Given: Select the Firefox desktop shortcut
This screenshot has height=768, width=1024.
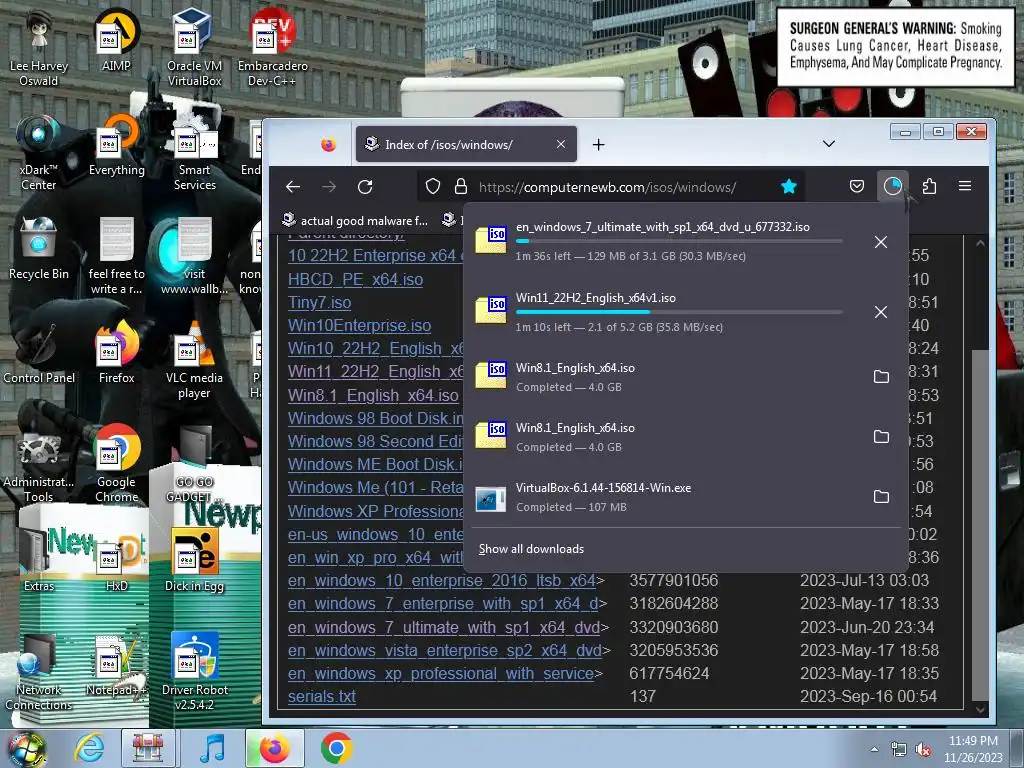Looking at the screenshot, I should click(116, 351).
